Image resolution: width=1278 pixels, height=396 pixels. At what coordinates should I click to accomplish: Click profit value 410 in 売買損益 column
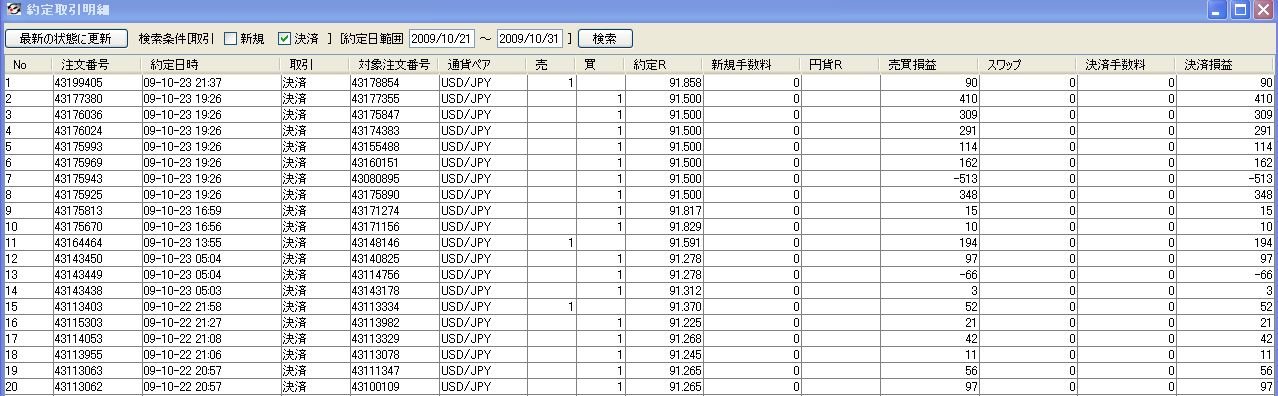[968, 99]
